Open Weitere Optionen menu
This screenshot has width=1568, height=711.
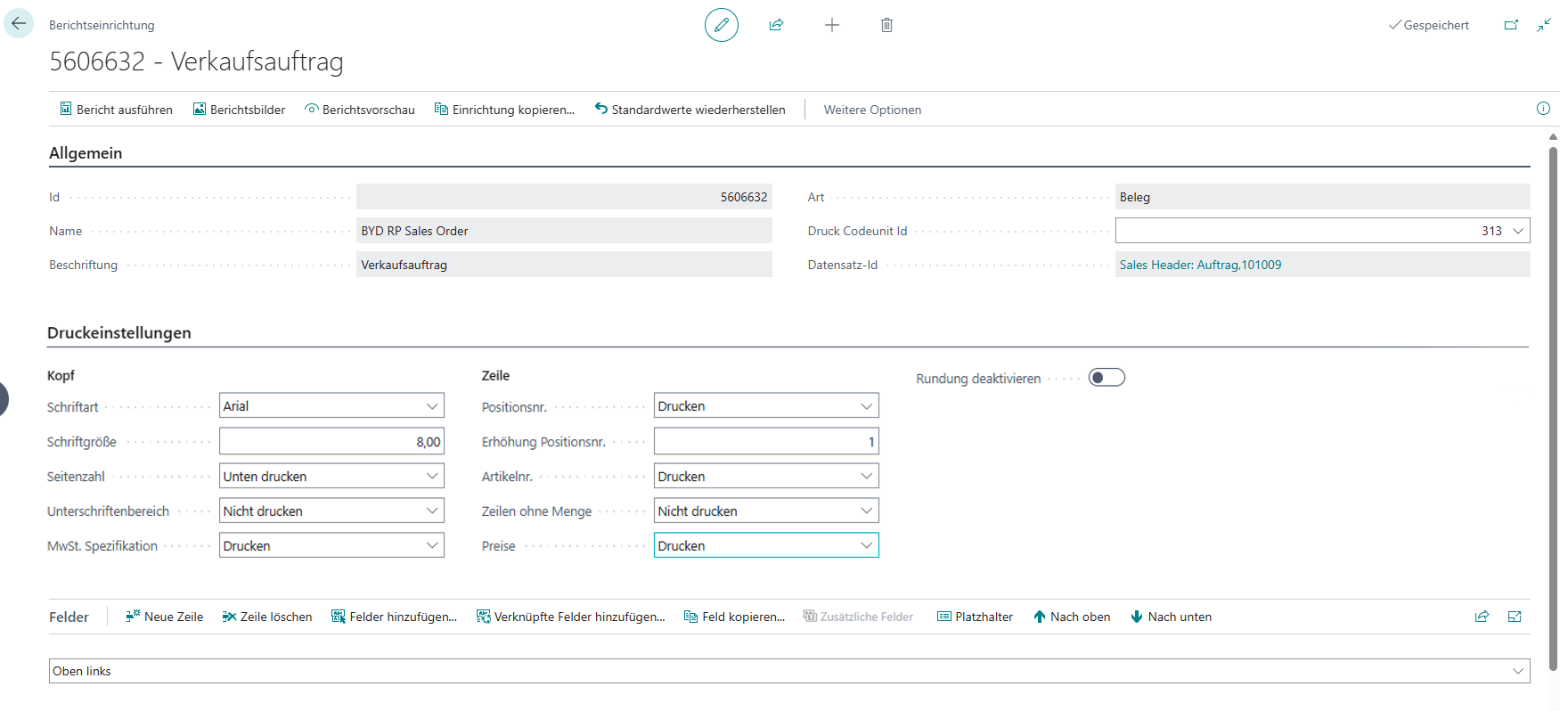coord(872,110)
